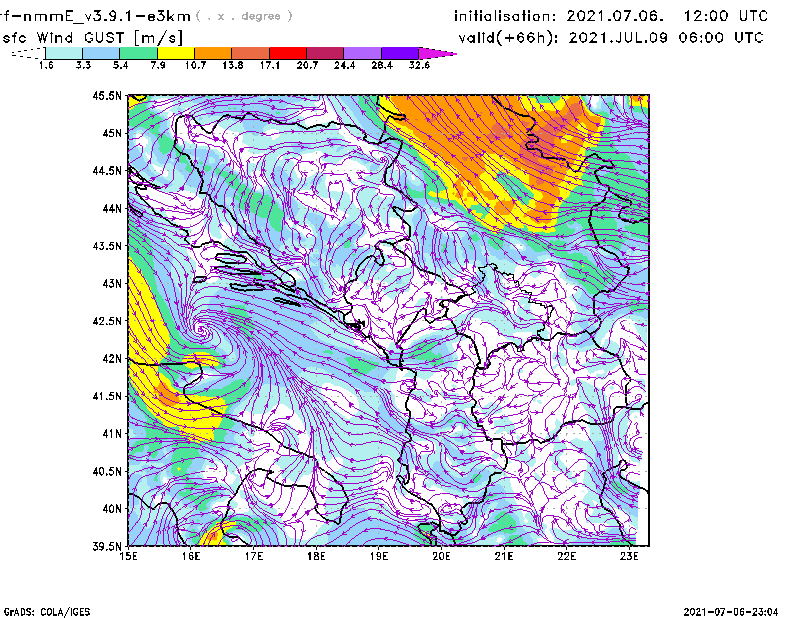Click the legend value 13.8
Viewport: 800px width, 618px height.
233,65
